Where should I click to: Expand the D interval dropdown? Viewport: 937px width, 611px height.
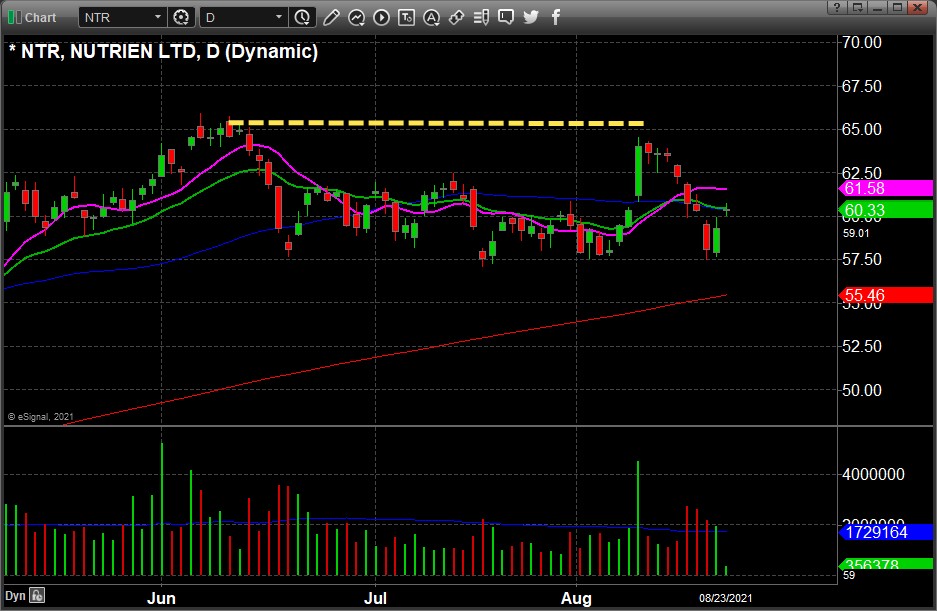tap(278, 17)
